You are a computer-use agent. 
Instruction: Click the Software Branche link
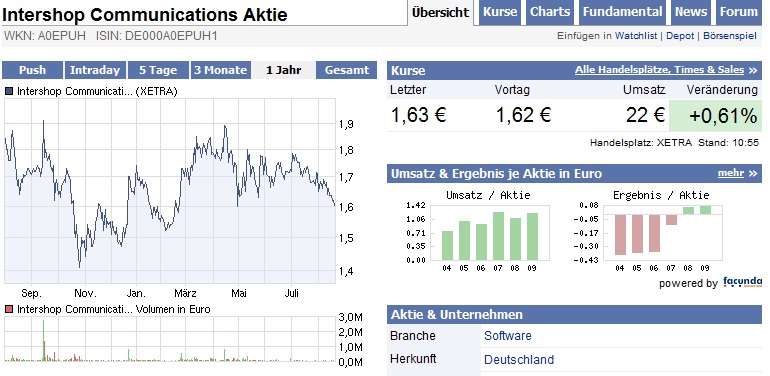(x=508, y=336)
